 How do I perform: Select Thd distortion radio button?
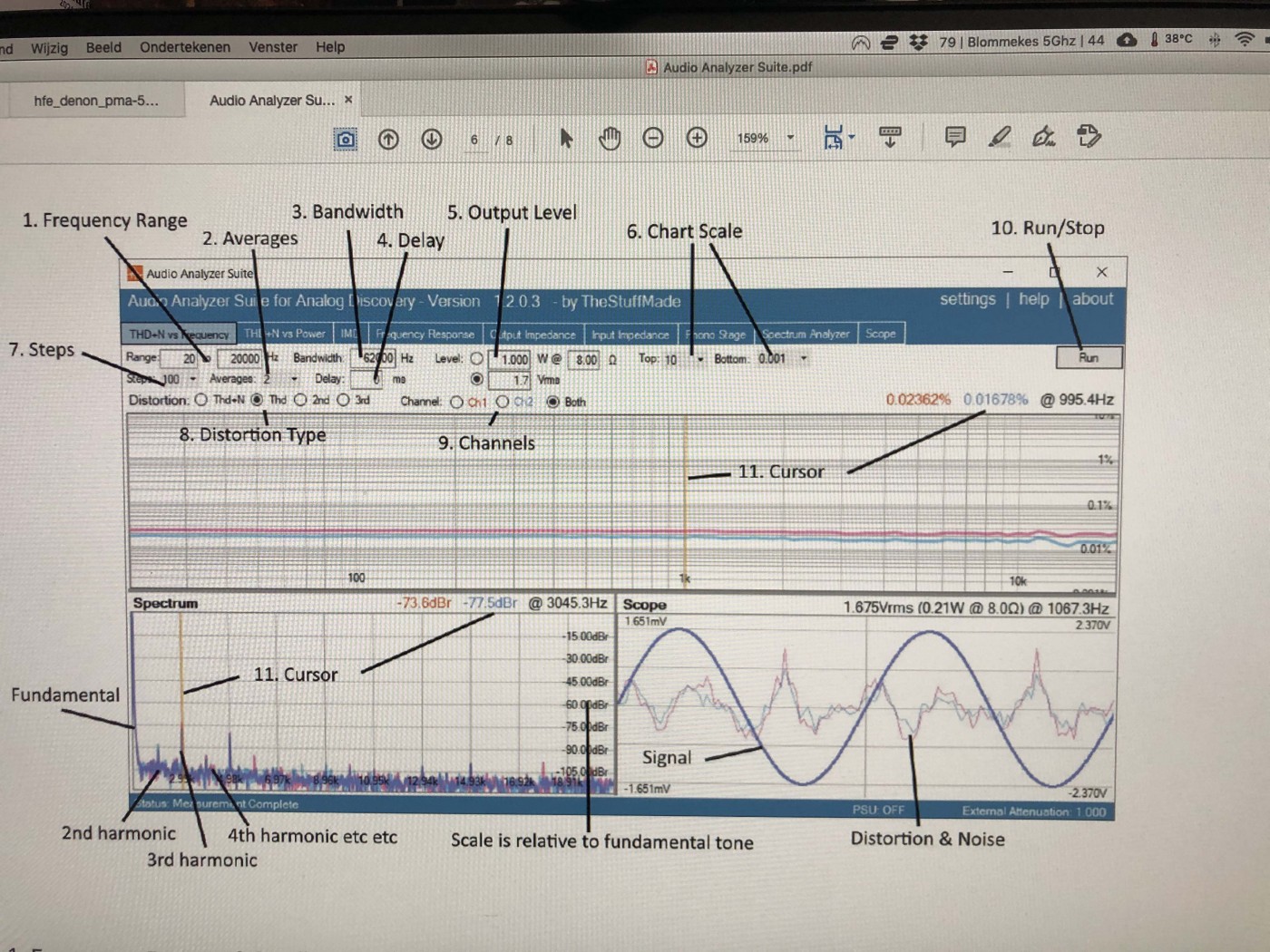pos(257,400)
